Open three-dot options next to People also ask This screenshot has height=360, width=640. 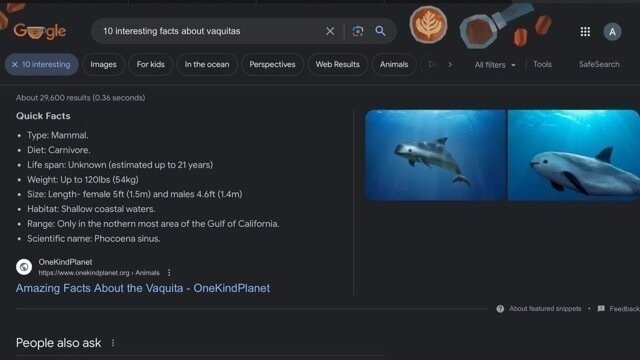[113, 343]
